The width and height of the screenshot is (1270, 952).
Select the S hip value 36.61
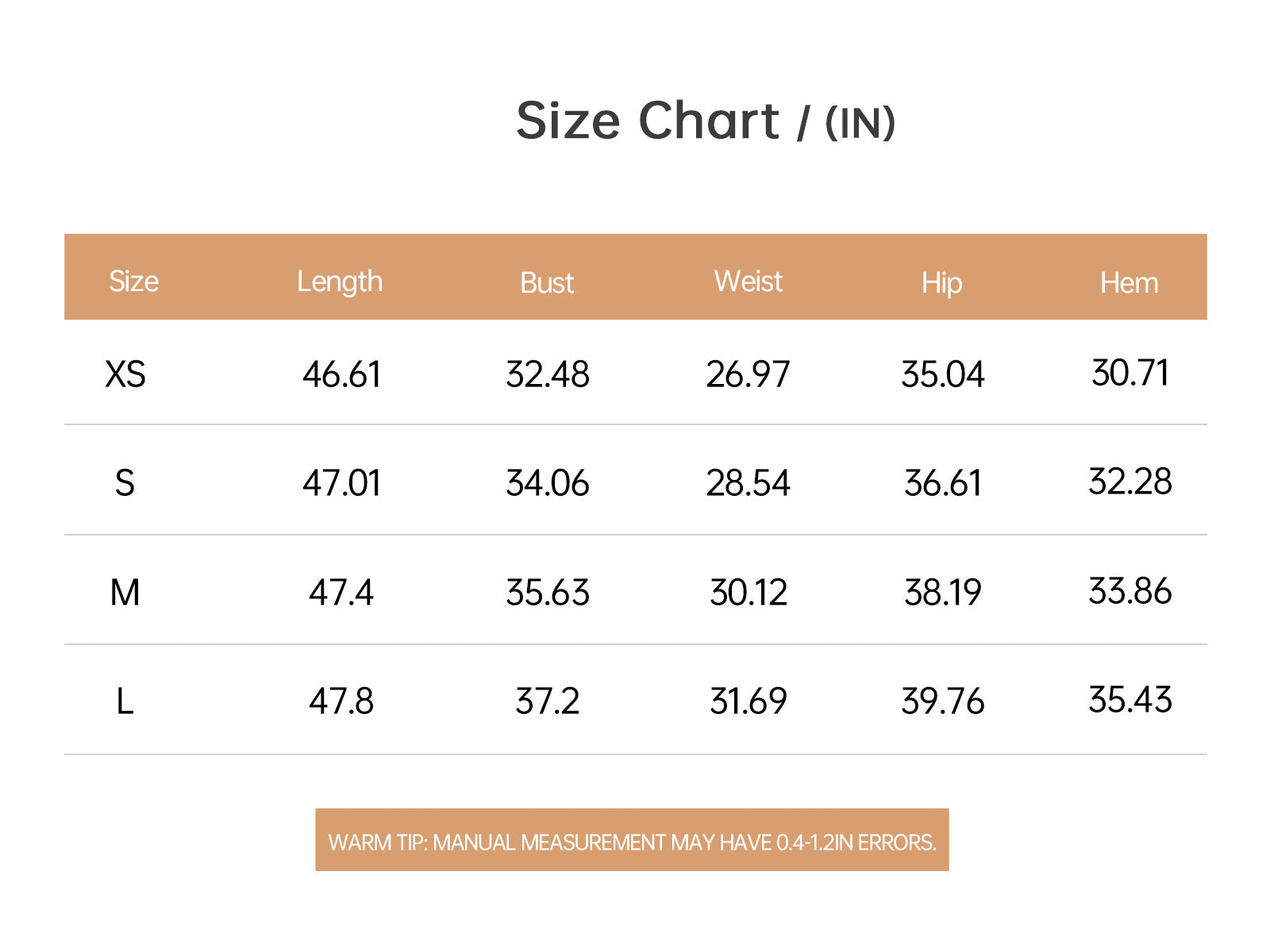(943, 483)
